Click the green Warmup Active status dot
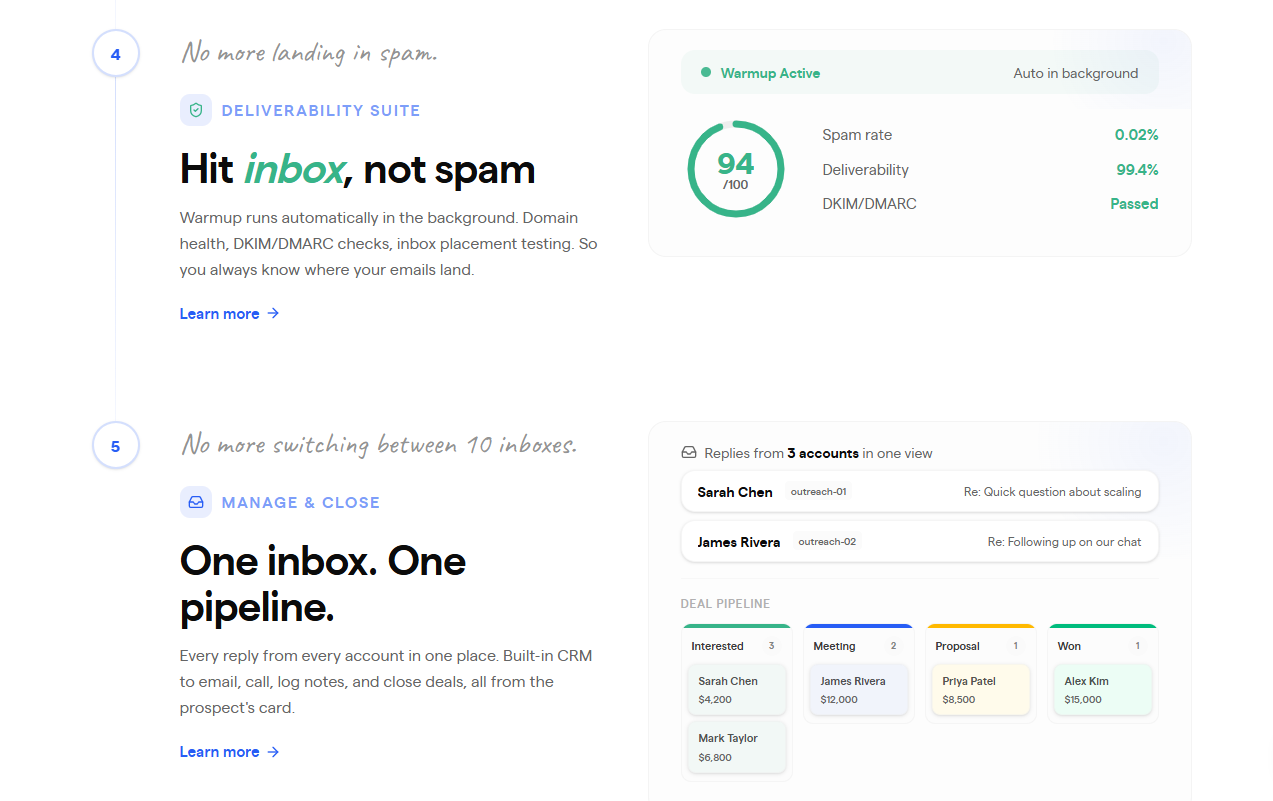Screen dimensions: 1273x801 click(x=706, y=73)
